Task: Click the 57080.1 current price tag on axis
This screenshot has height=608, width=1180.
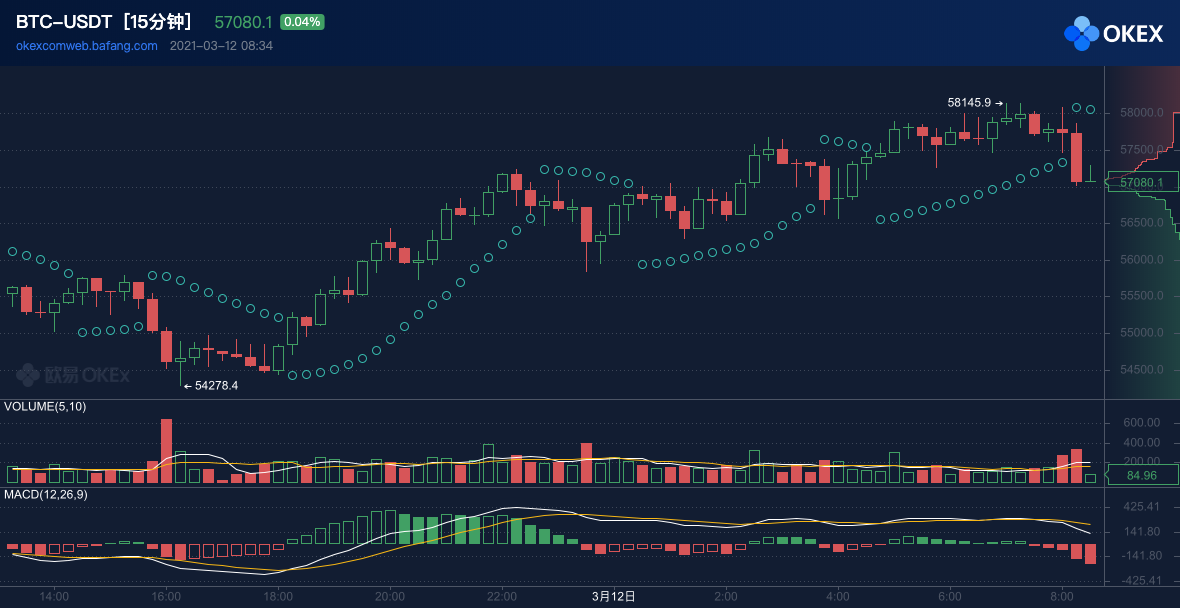Action: pos(1142,183)
